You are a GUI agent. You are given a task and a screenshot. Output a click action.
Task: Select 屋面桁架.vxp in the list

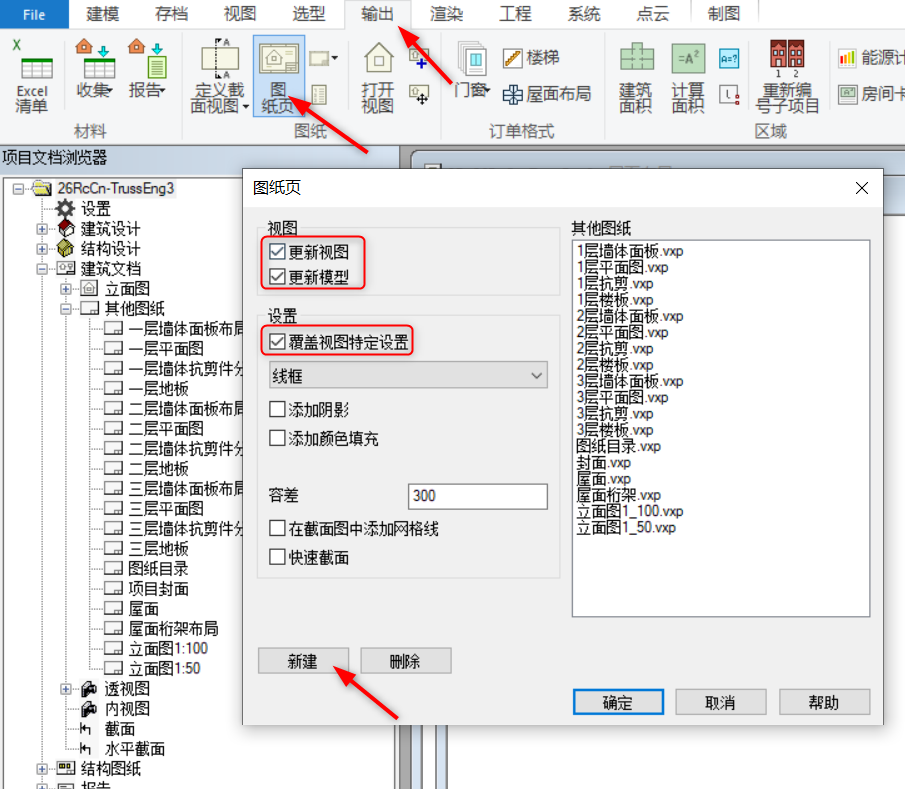618,495
